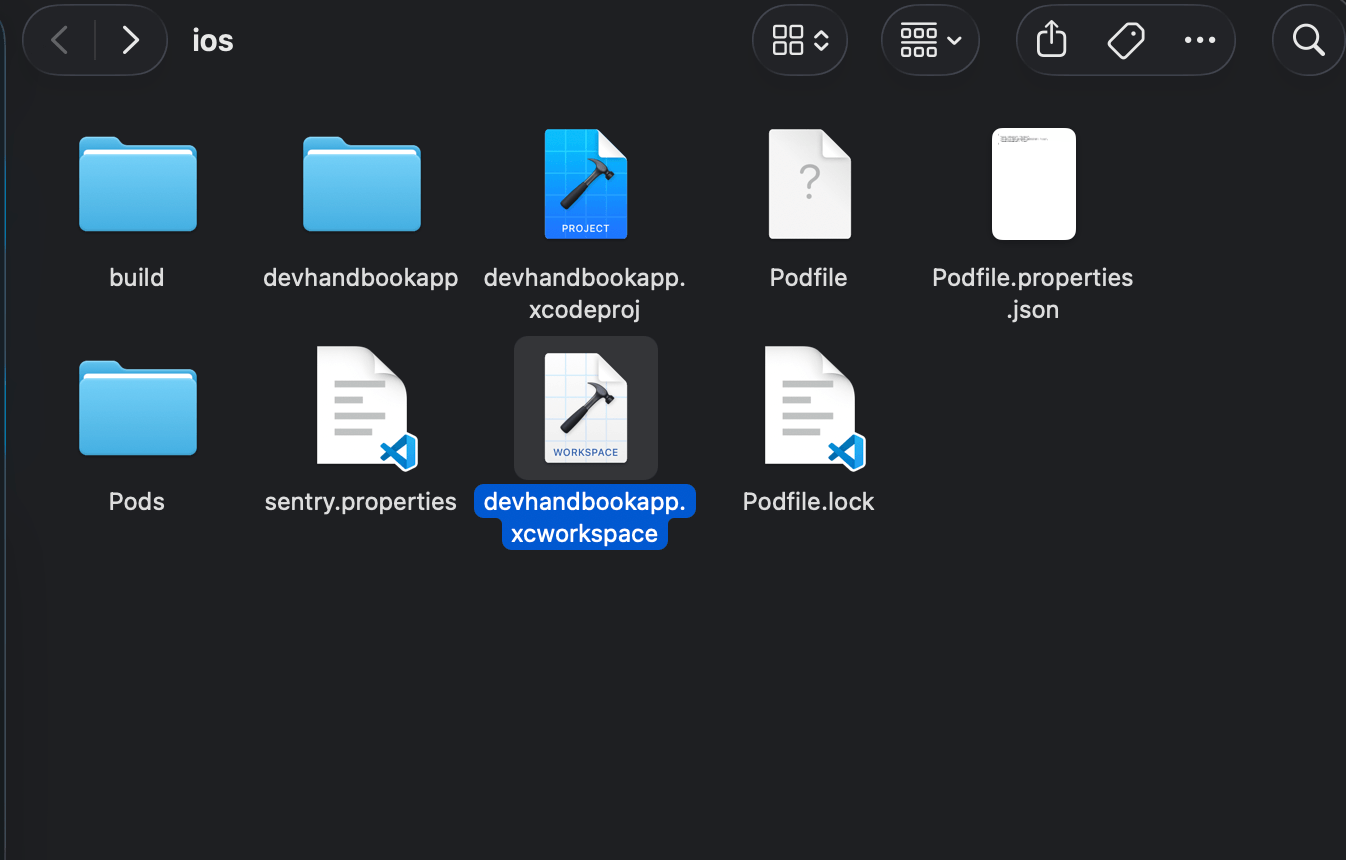The width and height of the screenshot is (1346, 860).
Task: Open the Podfile.lock file
Action: (x=809, y=407)
